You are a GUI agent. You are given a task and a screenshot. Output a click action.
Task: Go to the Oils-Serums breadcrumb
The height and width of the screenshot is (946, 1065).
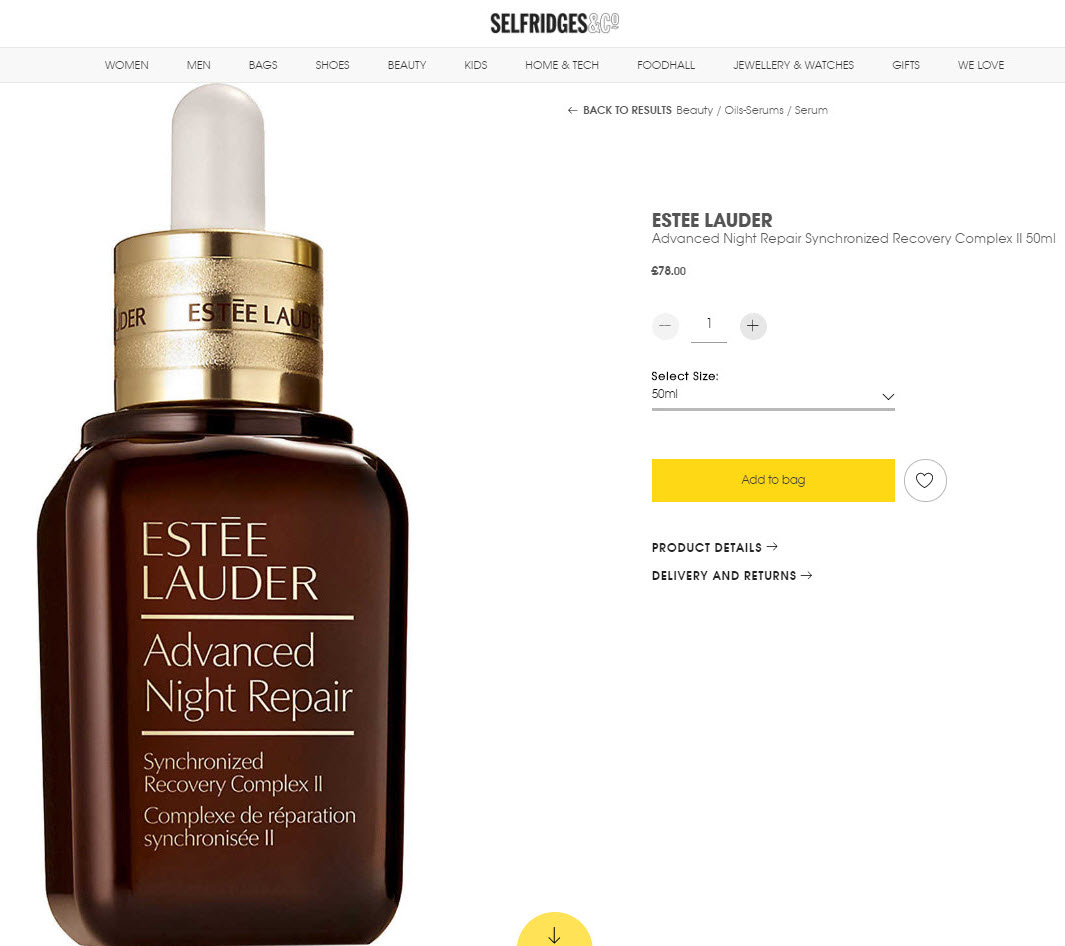point(754,110)
